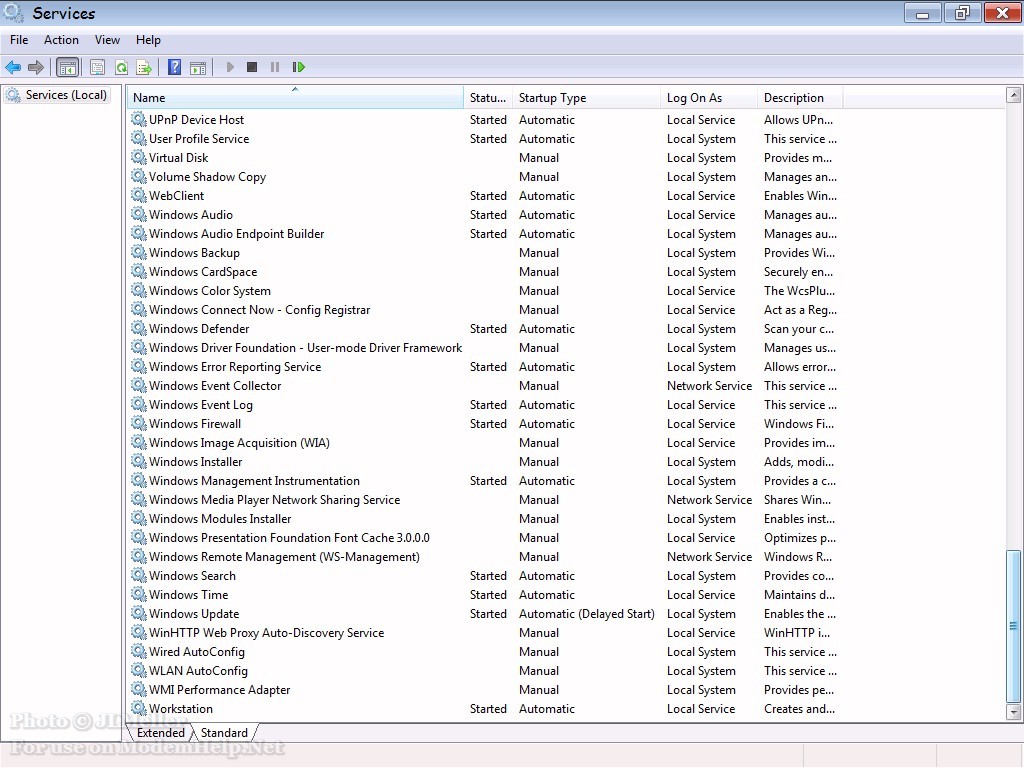Click the Export List toolbar icon
The image size is (1024, 768).
144,67
